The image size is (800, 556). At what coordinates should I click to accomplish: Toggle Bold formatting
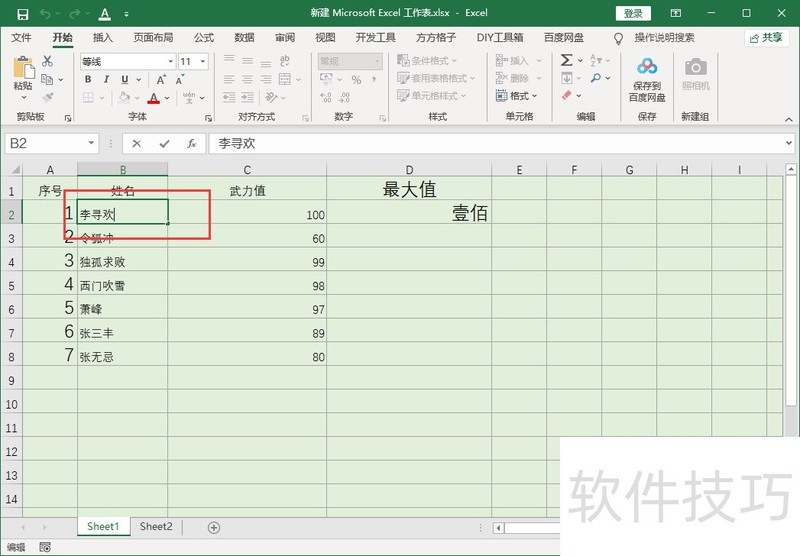pos(88,80)
